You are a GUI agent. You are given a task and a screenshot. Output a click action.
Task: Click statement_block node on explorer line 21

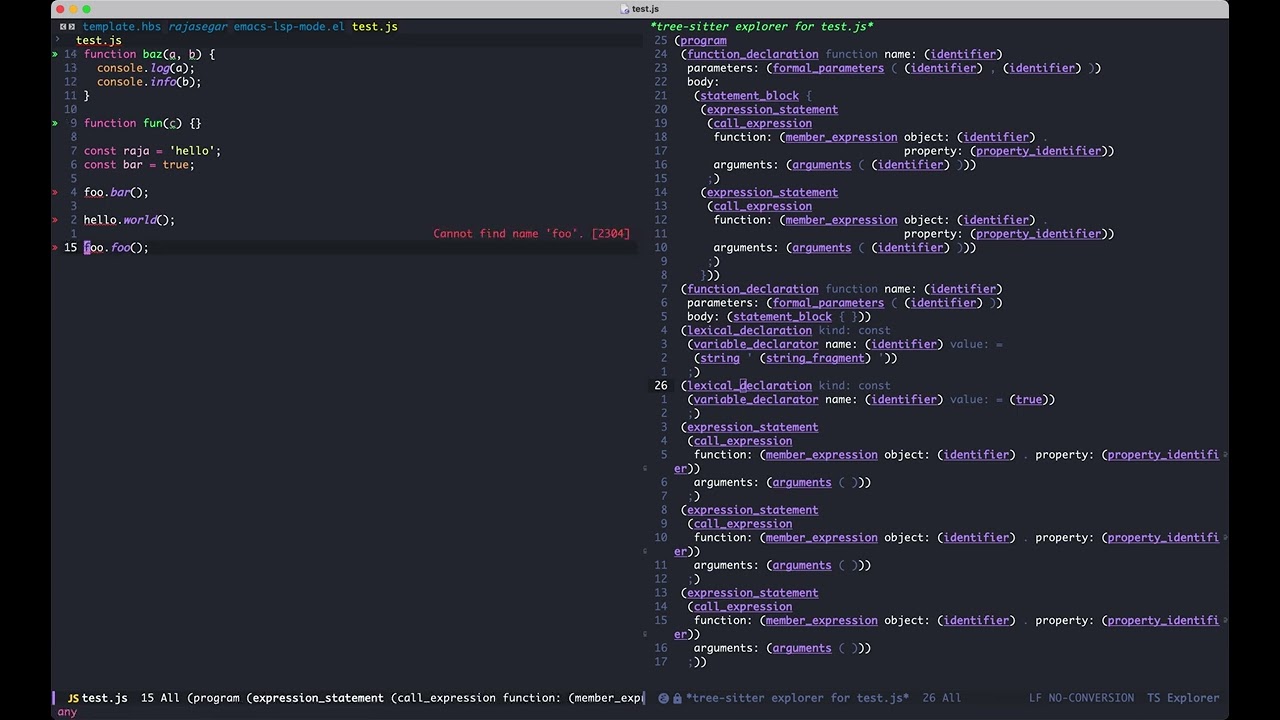(x=749, y=96)
